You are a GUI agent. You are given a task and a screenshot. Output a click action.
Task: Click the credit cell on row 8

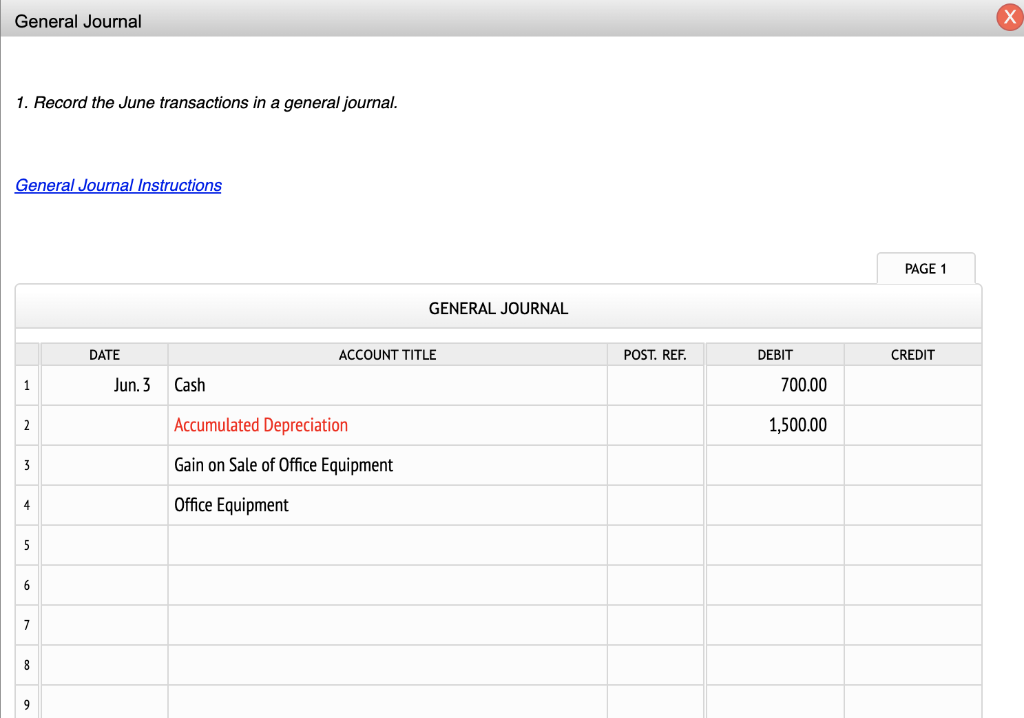click(x=912, y=665)
